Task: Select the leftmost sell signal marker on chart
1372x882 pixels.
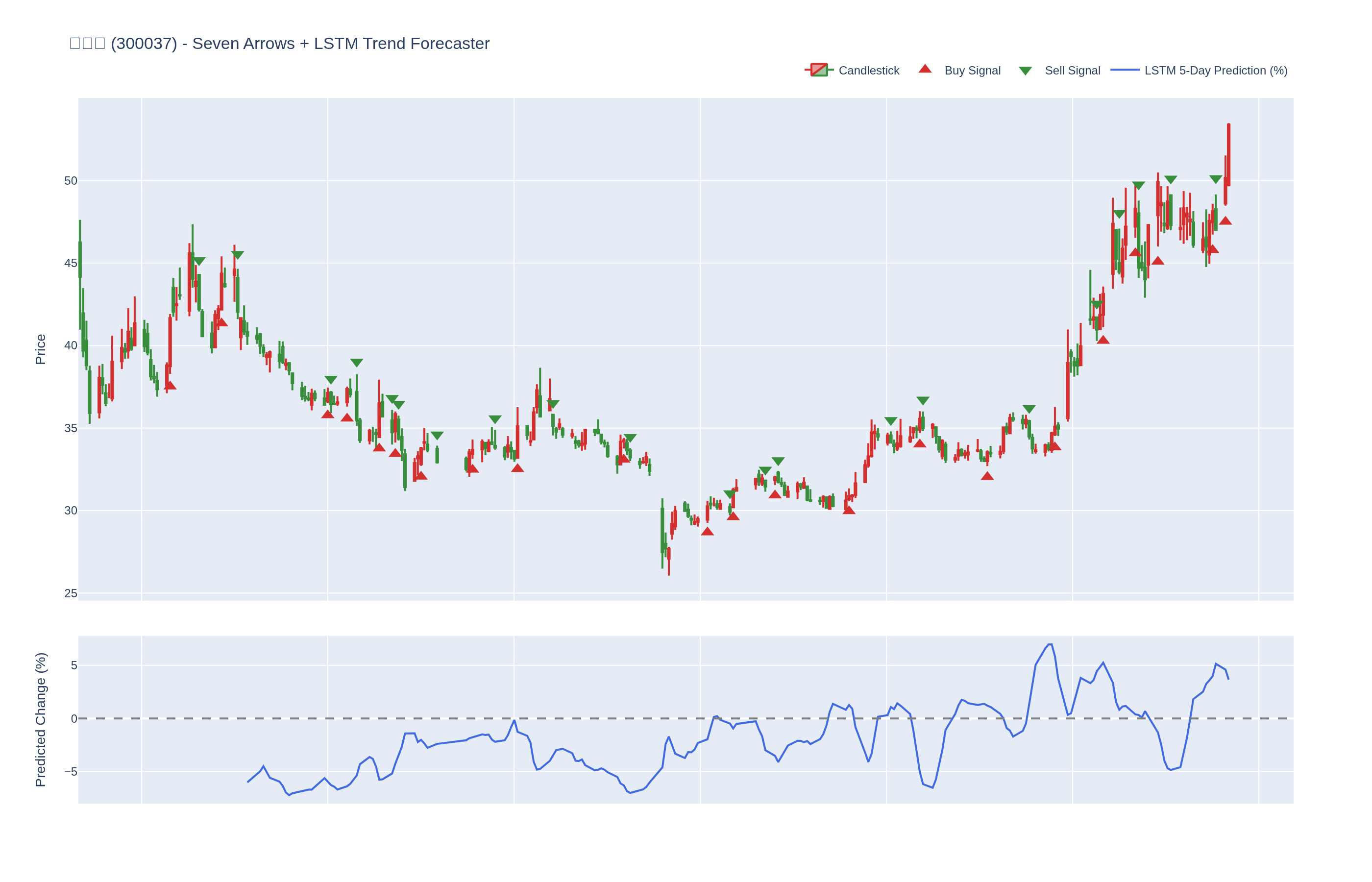Action: coord(199,261)
